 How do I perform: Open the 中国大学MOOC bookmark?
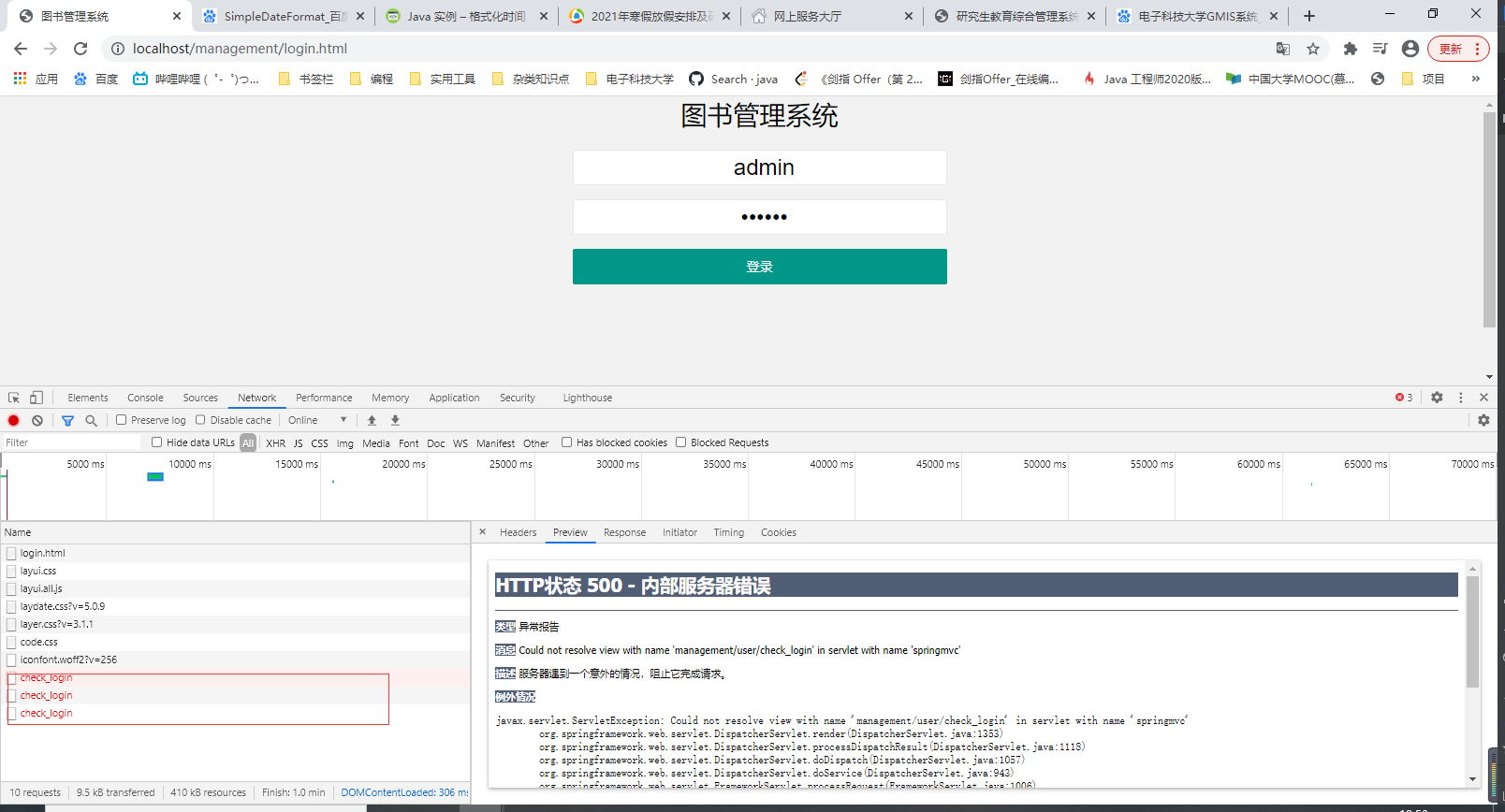(x=1290, y=79)
